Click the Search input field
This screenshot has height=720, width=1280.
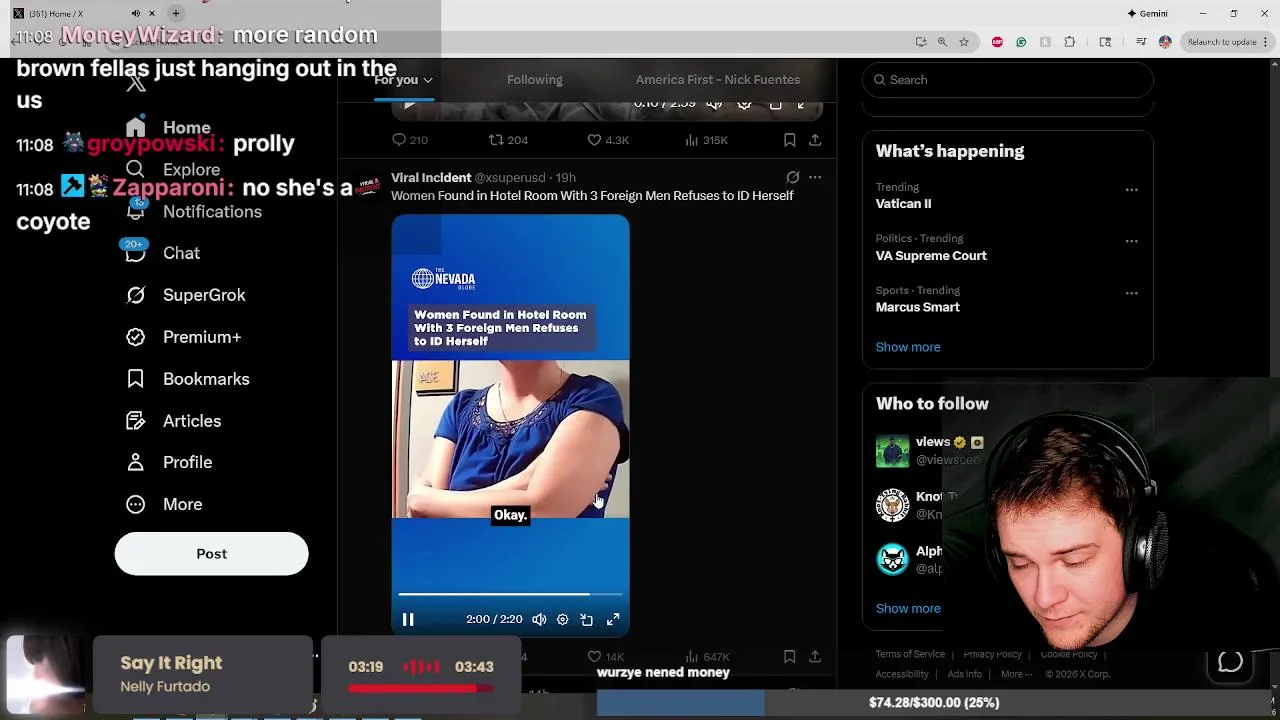[x=1008, y=80]
